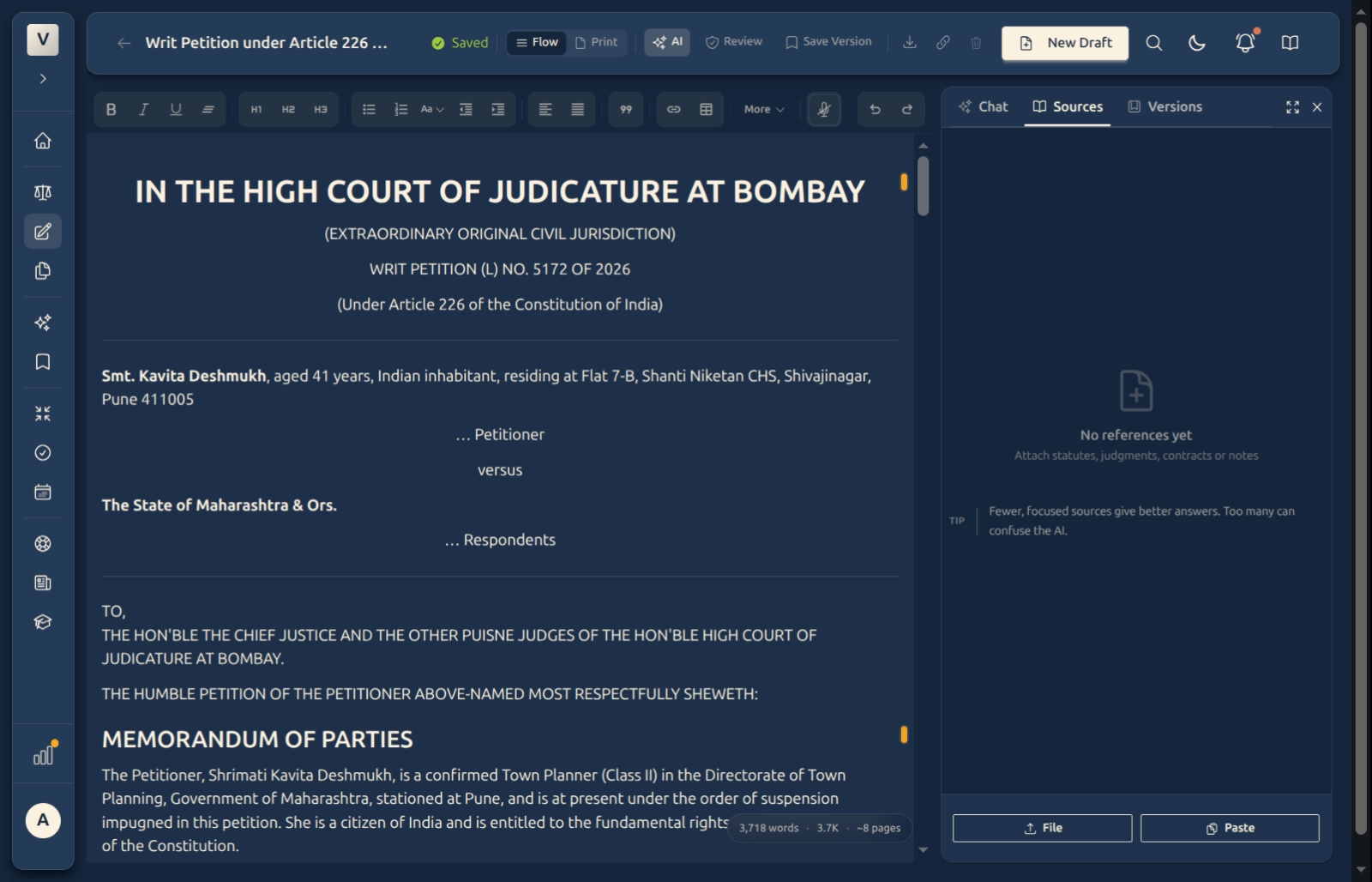Toggle italic formatting

(x=143, y=109)
